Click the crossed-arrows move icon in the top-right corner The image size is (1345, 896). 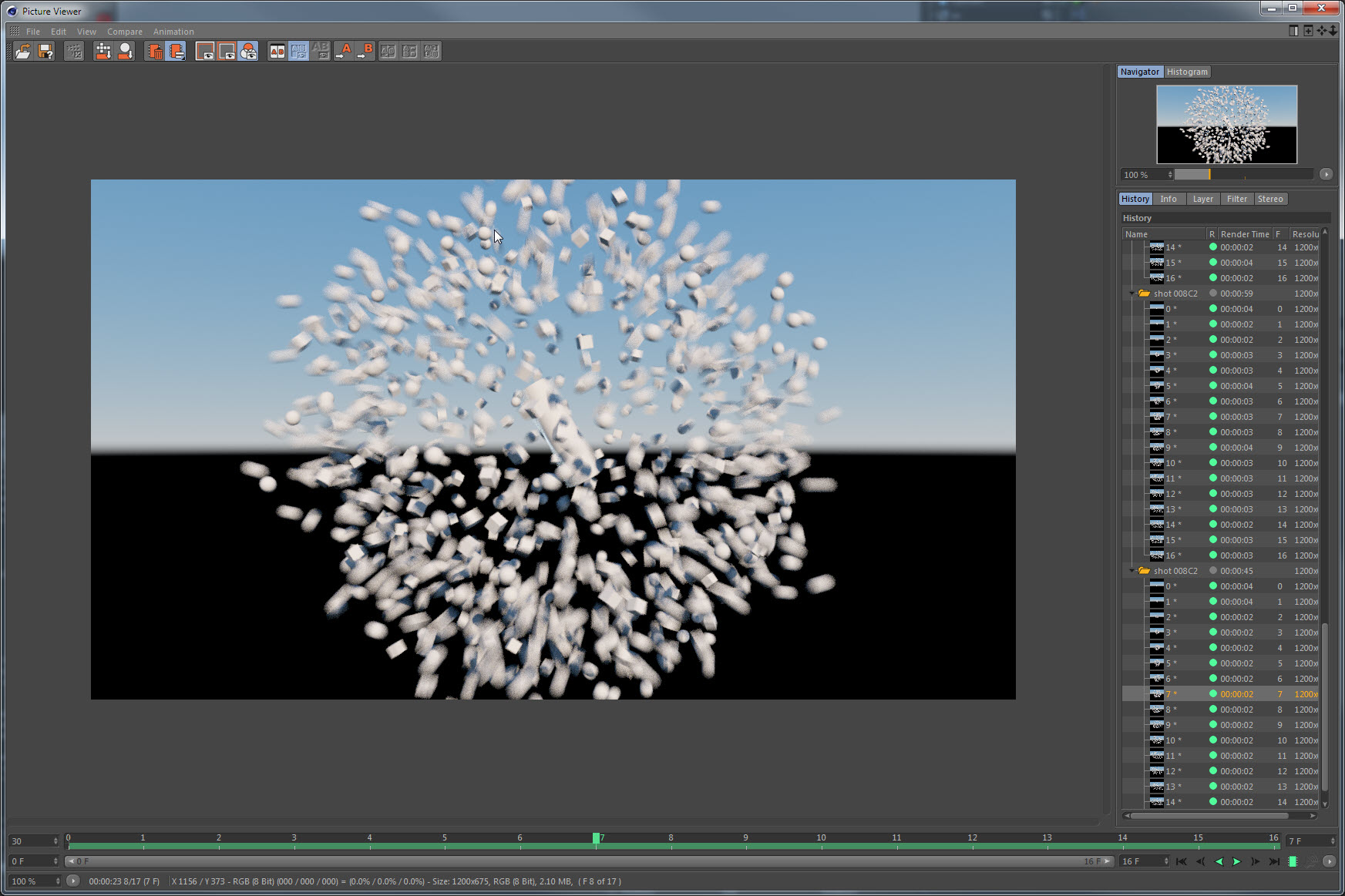click(x=1321, y=30)
